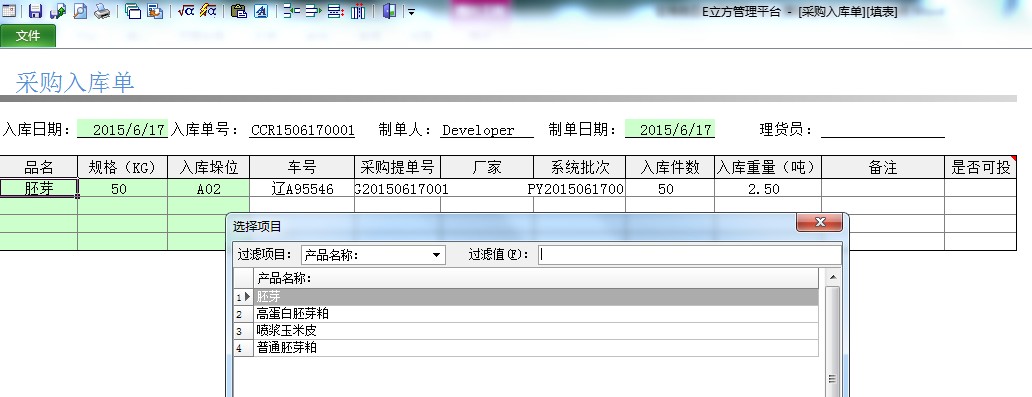Select 高蛋白胚芽粕 in product list

536,314
